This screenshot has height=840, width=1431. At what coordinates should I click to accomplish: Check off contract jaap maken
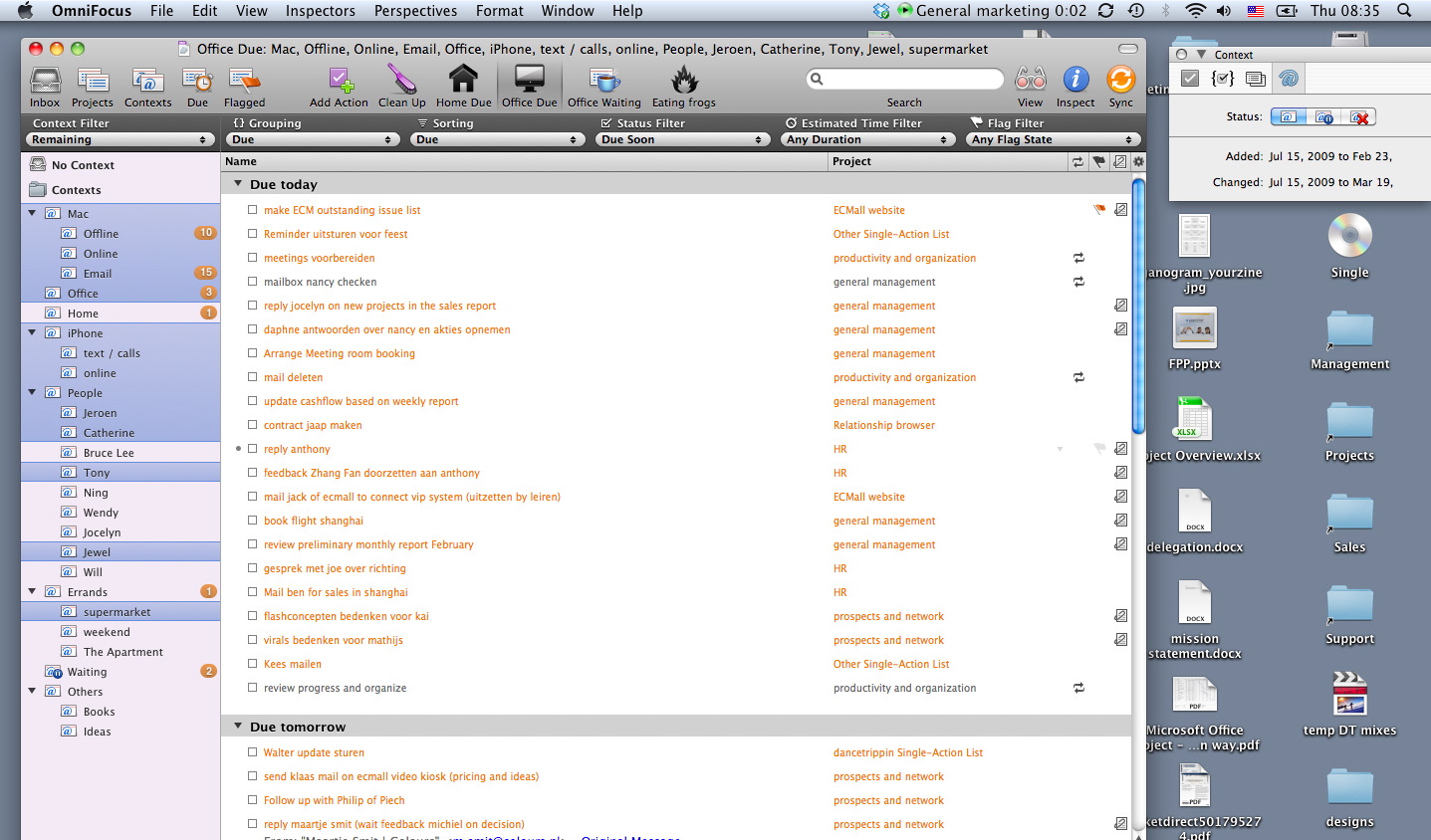coord(253,425)
